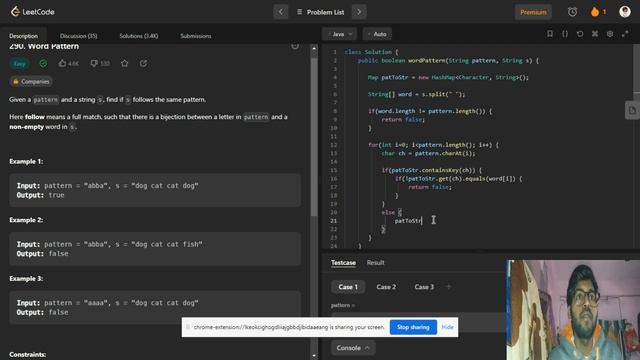This screenshot has height=360, width=640.
Task: Click Hide link in sharing bar
Action: coord(447,327)
